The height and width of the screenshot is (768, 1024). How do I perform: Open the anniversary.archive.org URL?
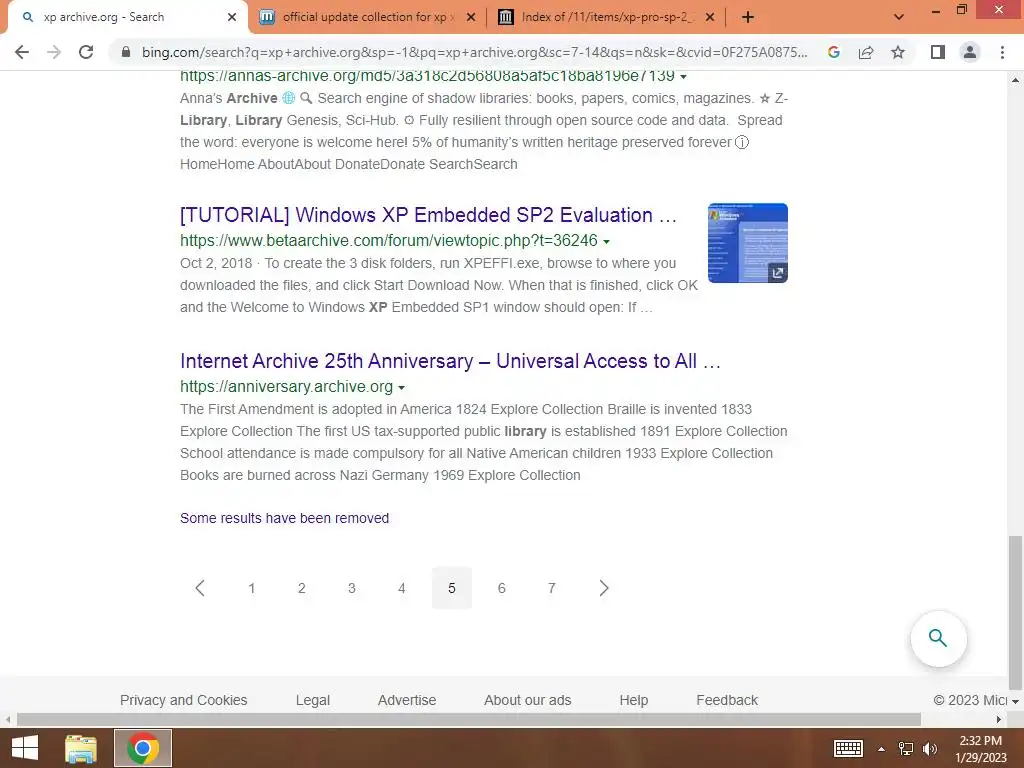coord(286,386)
